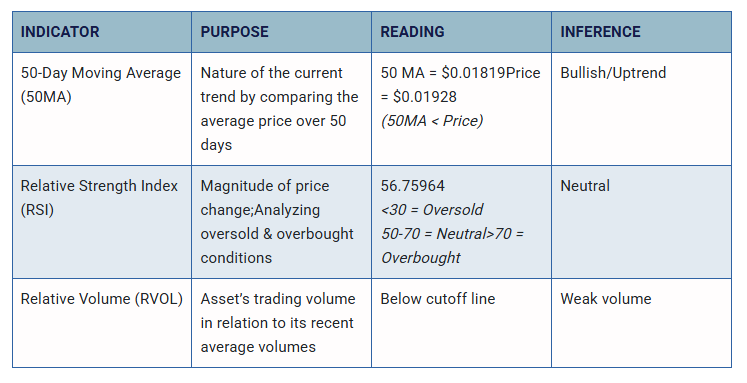Click the (50MA < Price) italic text
Viewport: 747px width, 383px height.
pos(432,121)
